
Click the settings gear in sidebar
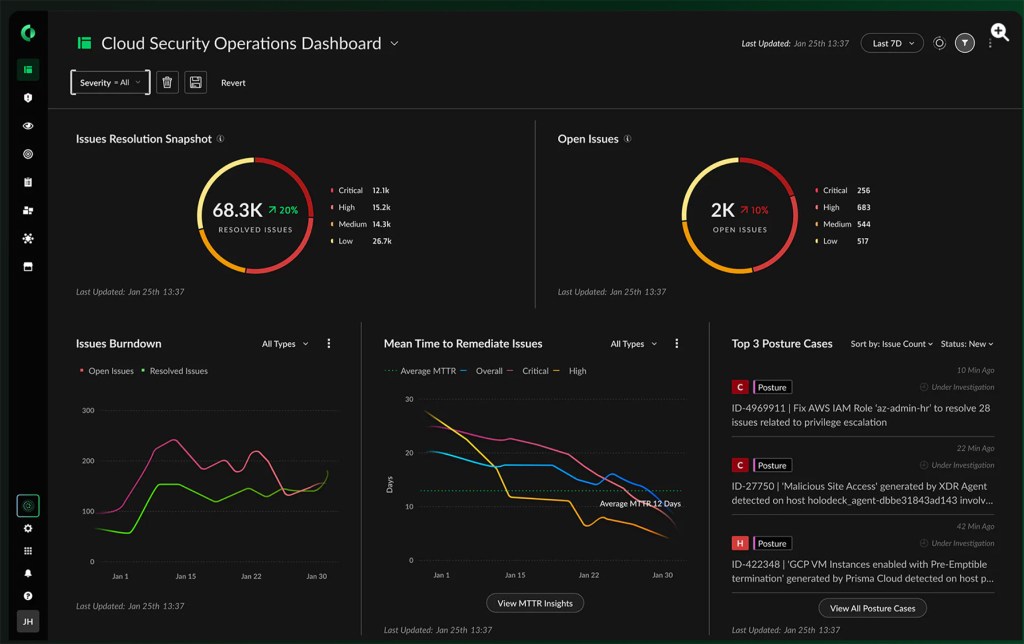click(x=27, y=528)
